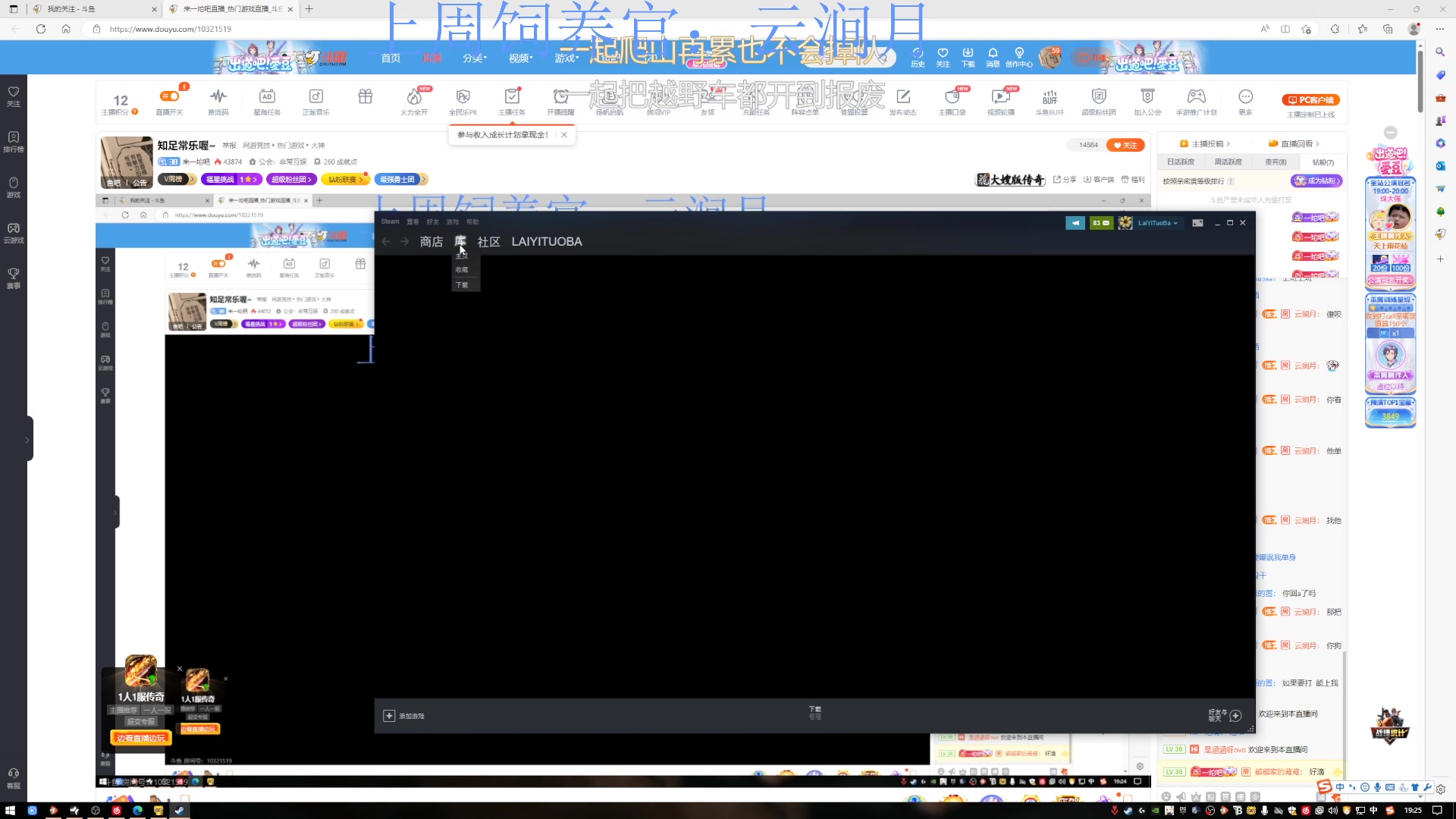This screenshot has height=819, width=1456.
Task: Open 排行榜 ranking in left sidebar
Action: tap(14, 141)
